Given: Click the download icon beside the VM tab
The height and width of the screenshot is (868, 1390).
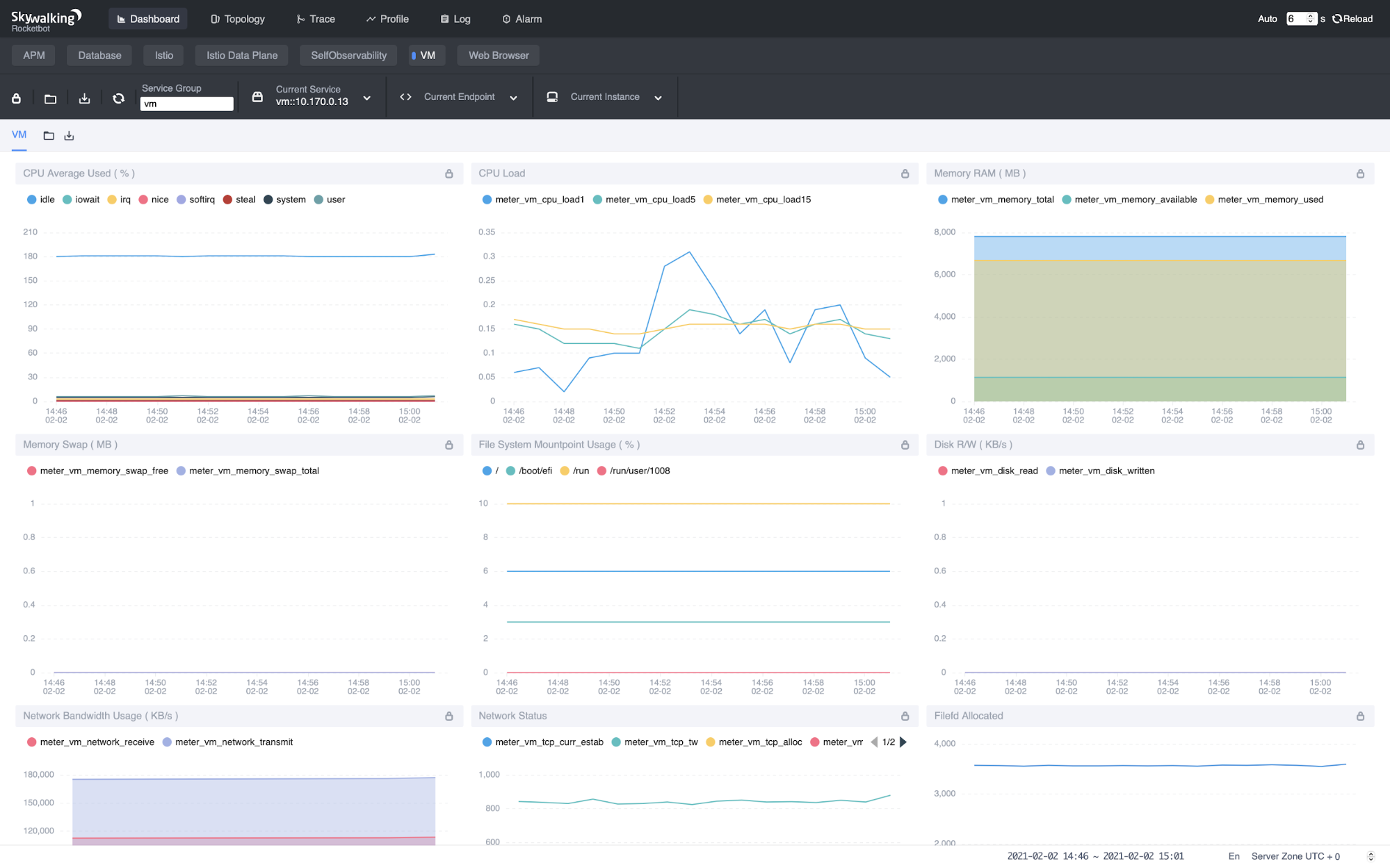Looking at the screenshot, I should 69,135.
